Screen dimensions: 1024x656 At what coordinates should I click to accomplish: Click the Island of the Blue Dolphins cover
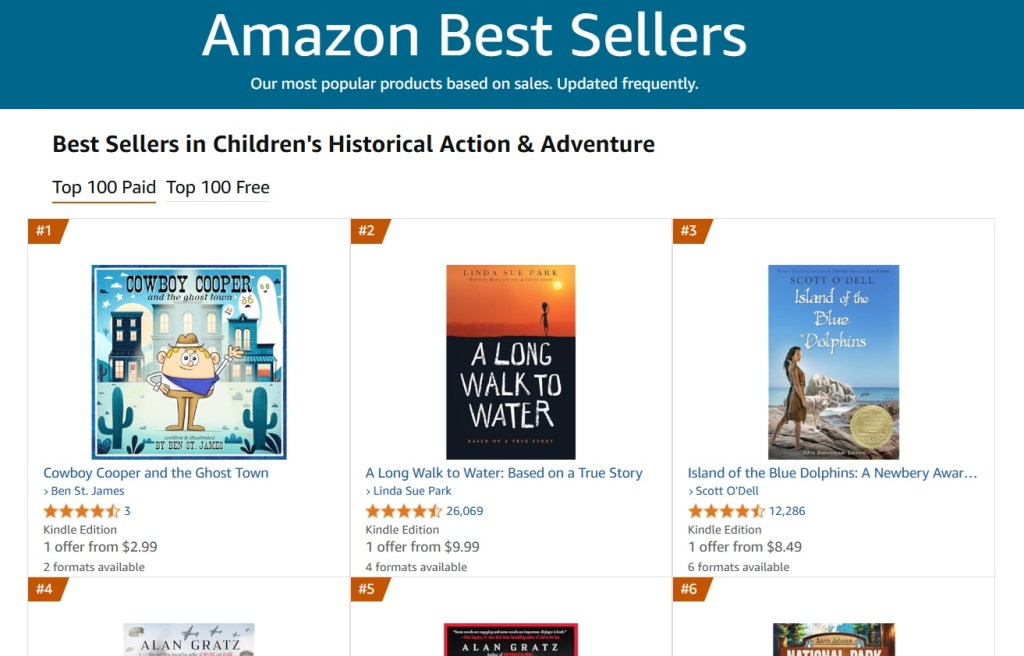pyautogui.click(x=833, y=362)
